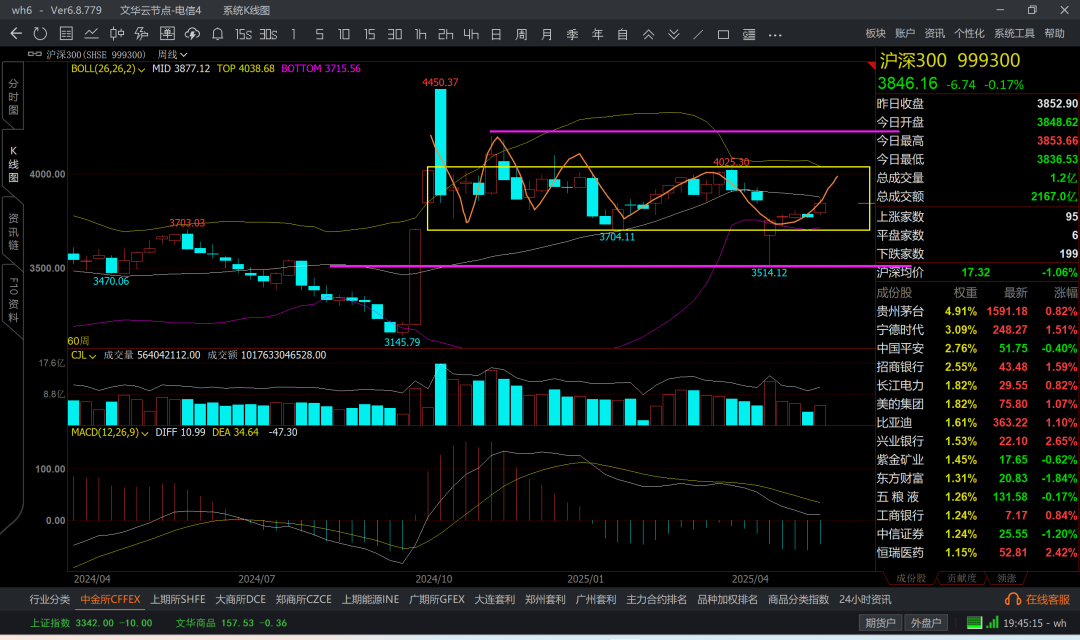Viewport: 1080px width, 640px height.
Task: Select the trend line drawing tool
Action: coord(698,34)
